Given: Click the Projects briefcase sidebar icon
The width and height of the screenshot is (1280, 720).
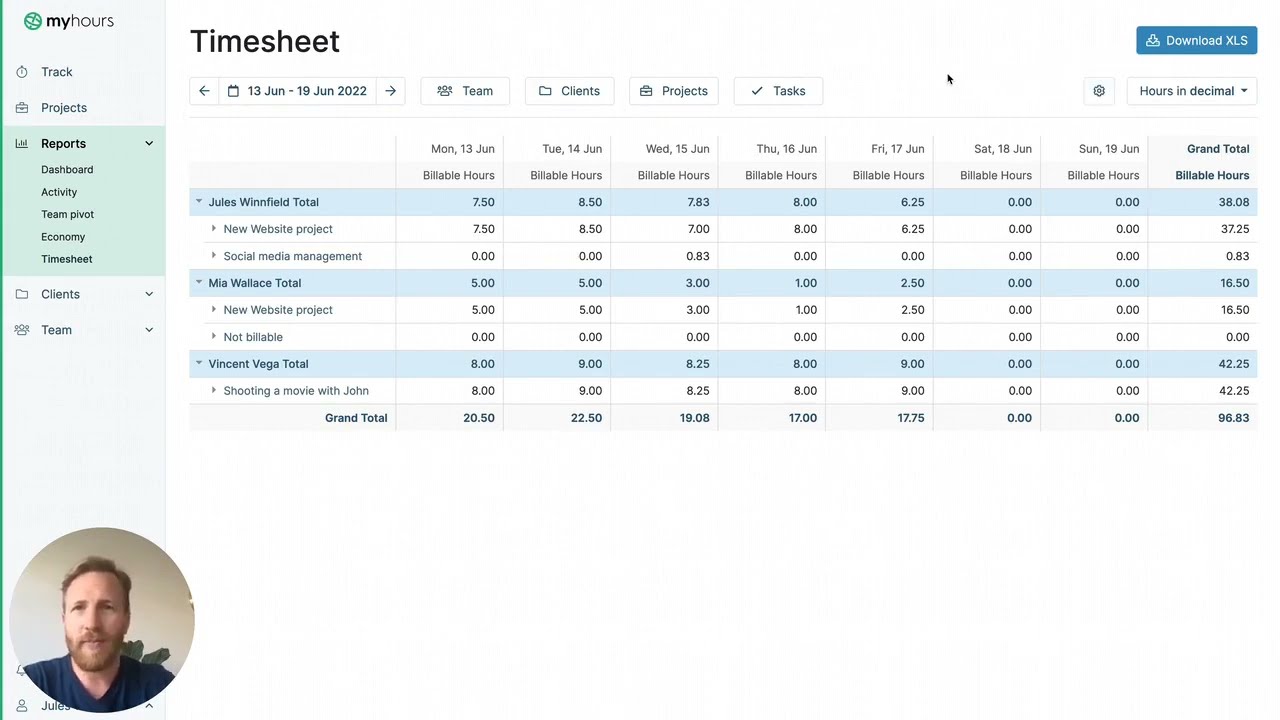Looking at the screenshot, I should click(x=22, y=108).
